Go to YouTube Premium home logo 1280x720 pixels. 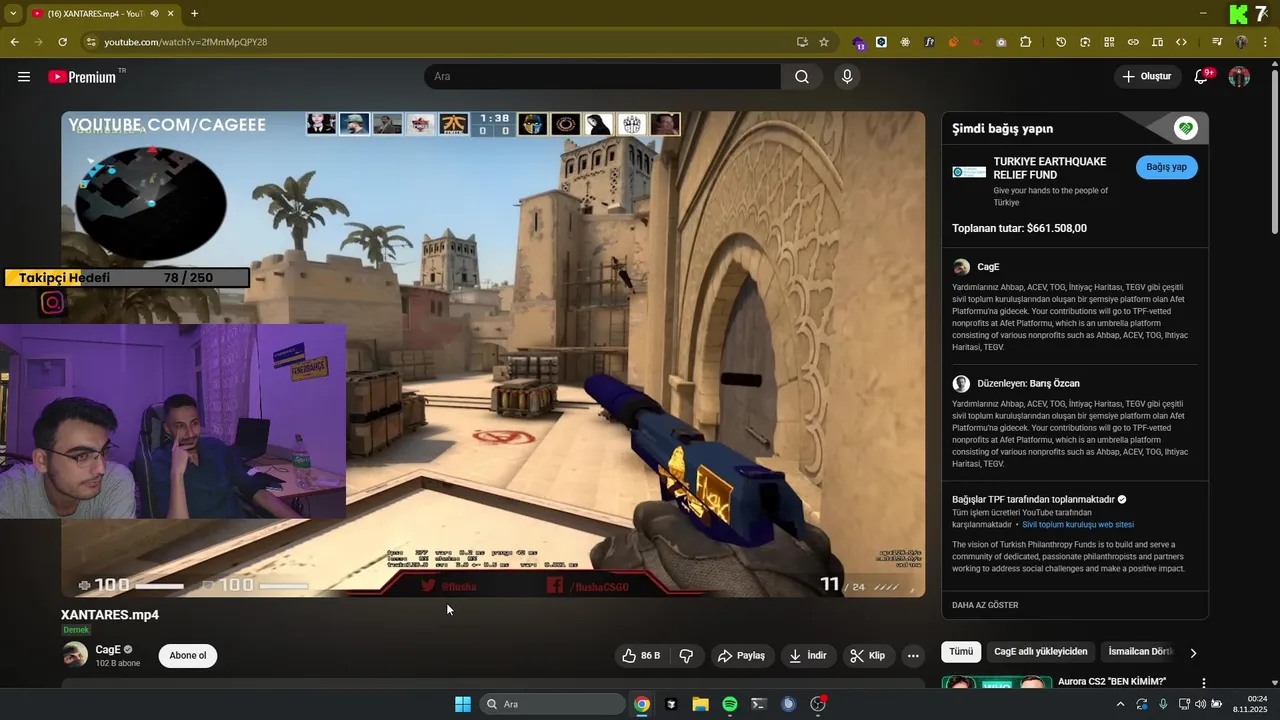(82, 77)
